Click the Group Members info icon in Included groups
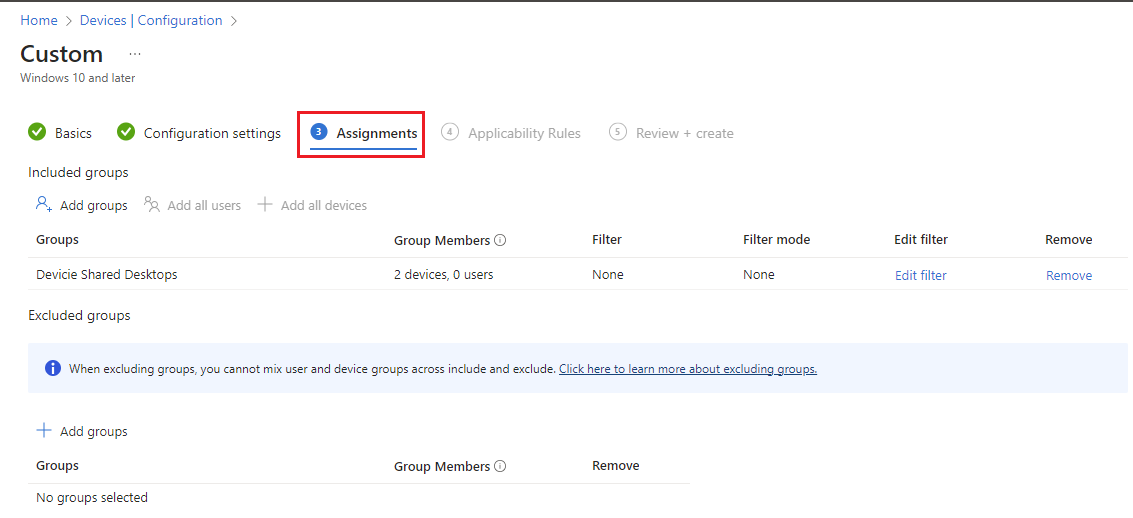Screen dimensions: 1133x518 500,240
